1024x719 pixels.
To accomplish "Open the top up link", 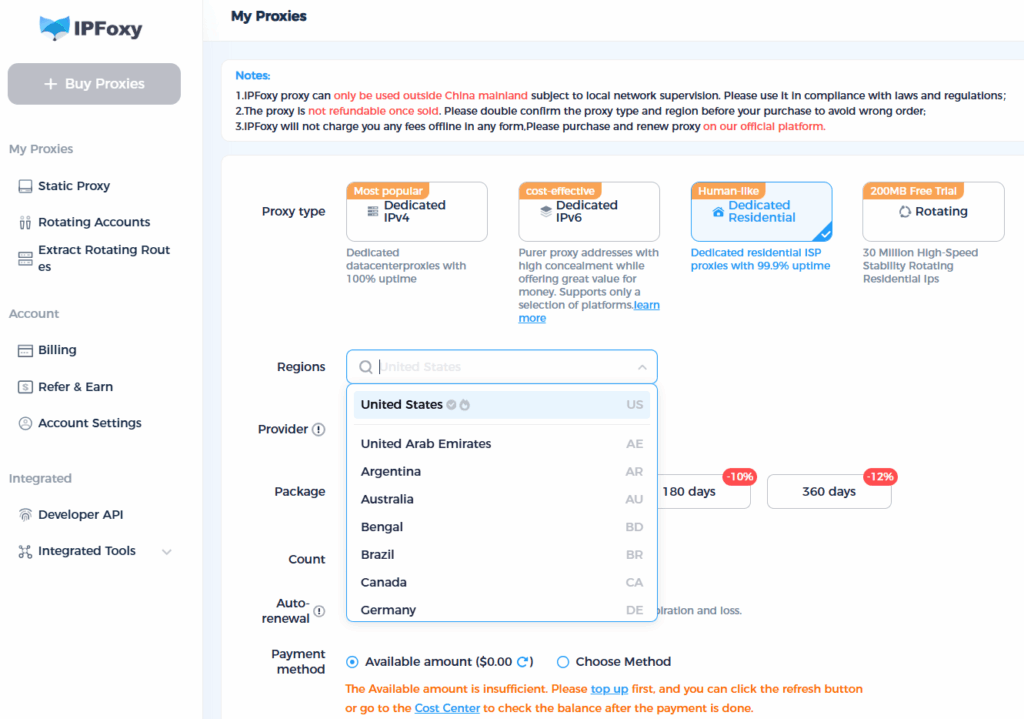I will coord(609,689).
